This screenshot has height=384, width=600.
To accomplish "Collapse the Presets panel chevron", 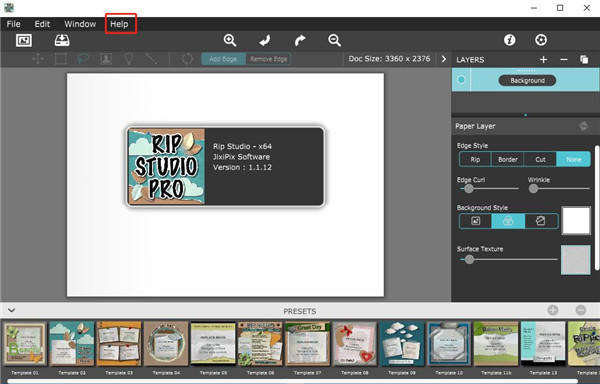I will tap(11, 310).
